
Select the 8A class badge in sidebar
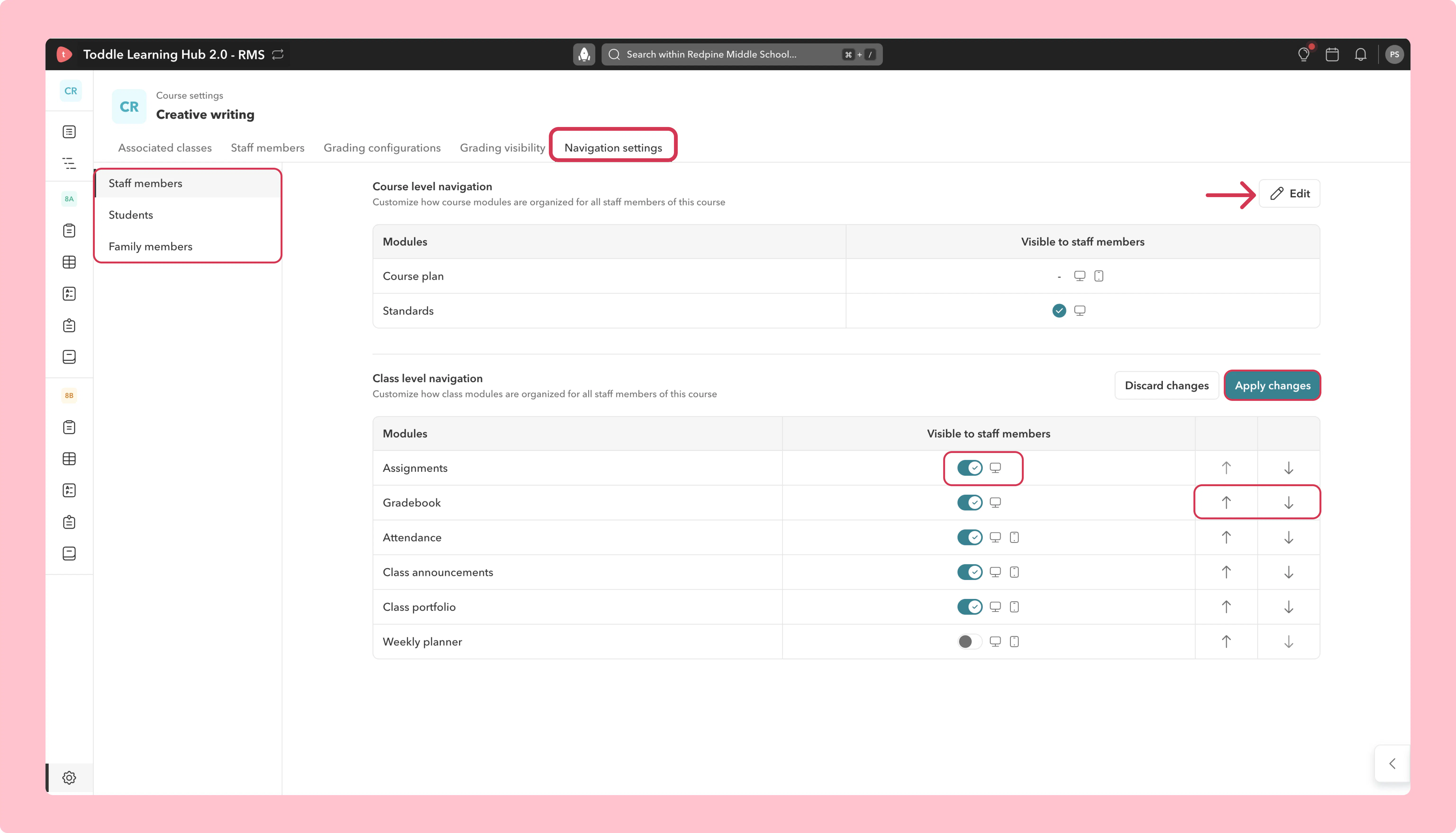69,199
